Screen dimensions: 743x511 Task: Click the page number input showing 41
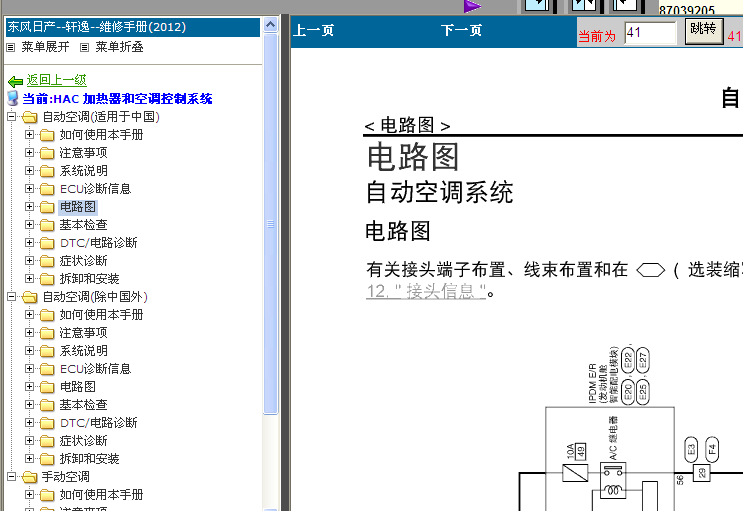pyautogui.click(x=650, y=33)
